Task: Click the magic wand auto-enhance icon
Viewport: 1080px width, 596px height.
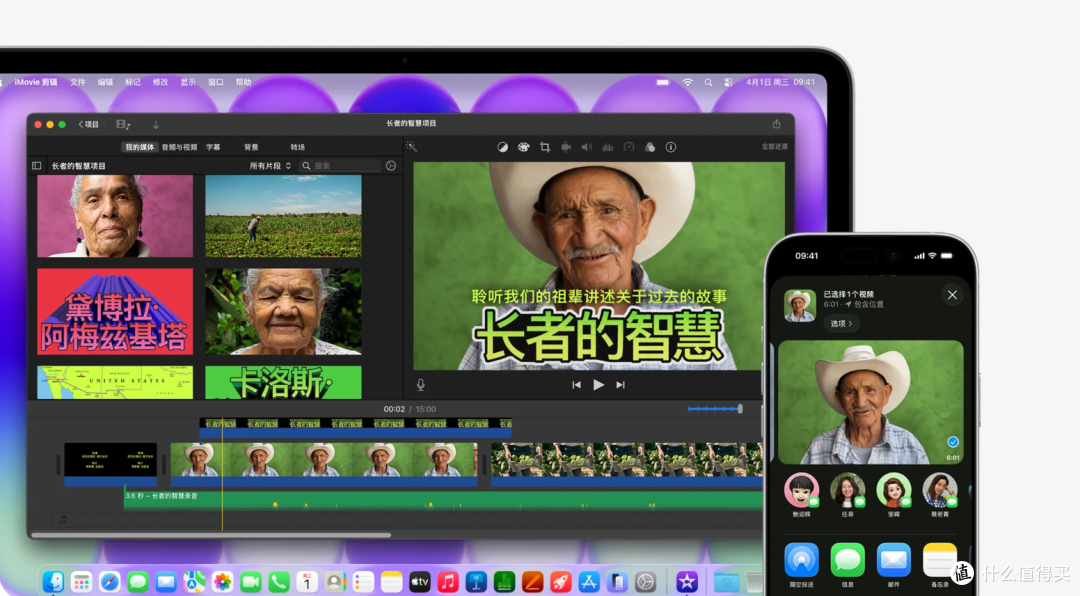Action: tap(411, 147)
